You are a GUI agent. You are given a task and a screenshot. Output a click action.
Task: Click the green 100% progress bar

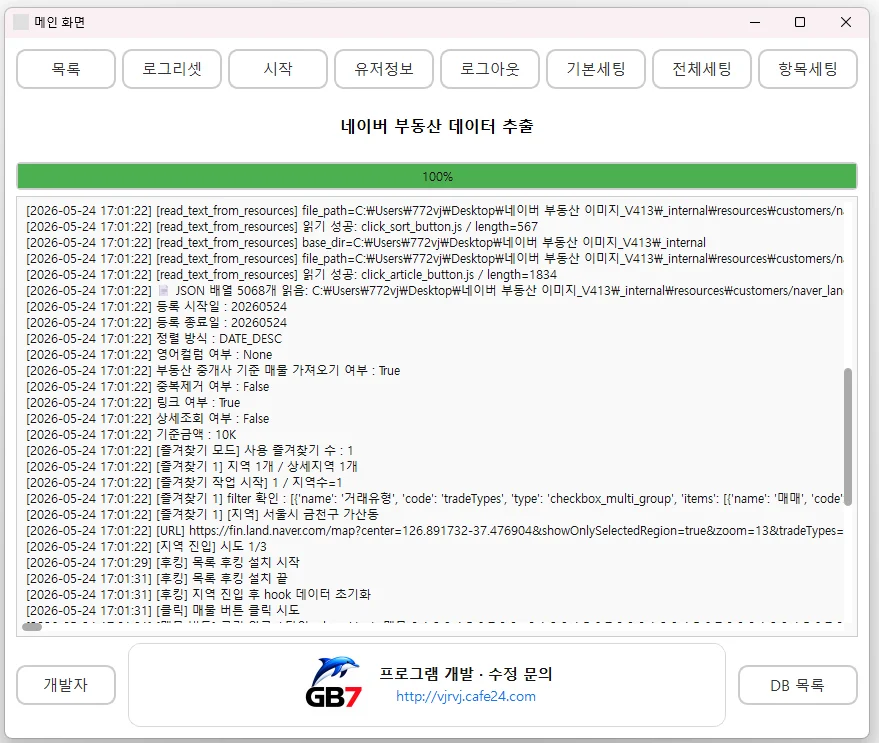click(437, 176)
